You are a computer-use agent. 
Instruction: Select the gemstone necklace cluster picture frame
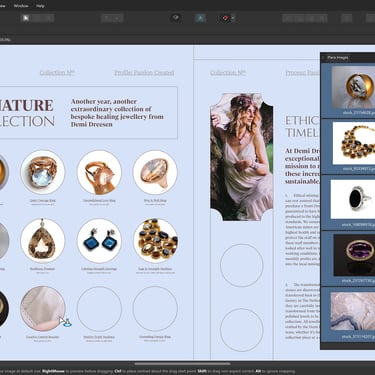(155, 241)
